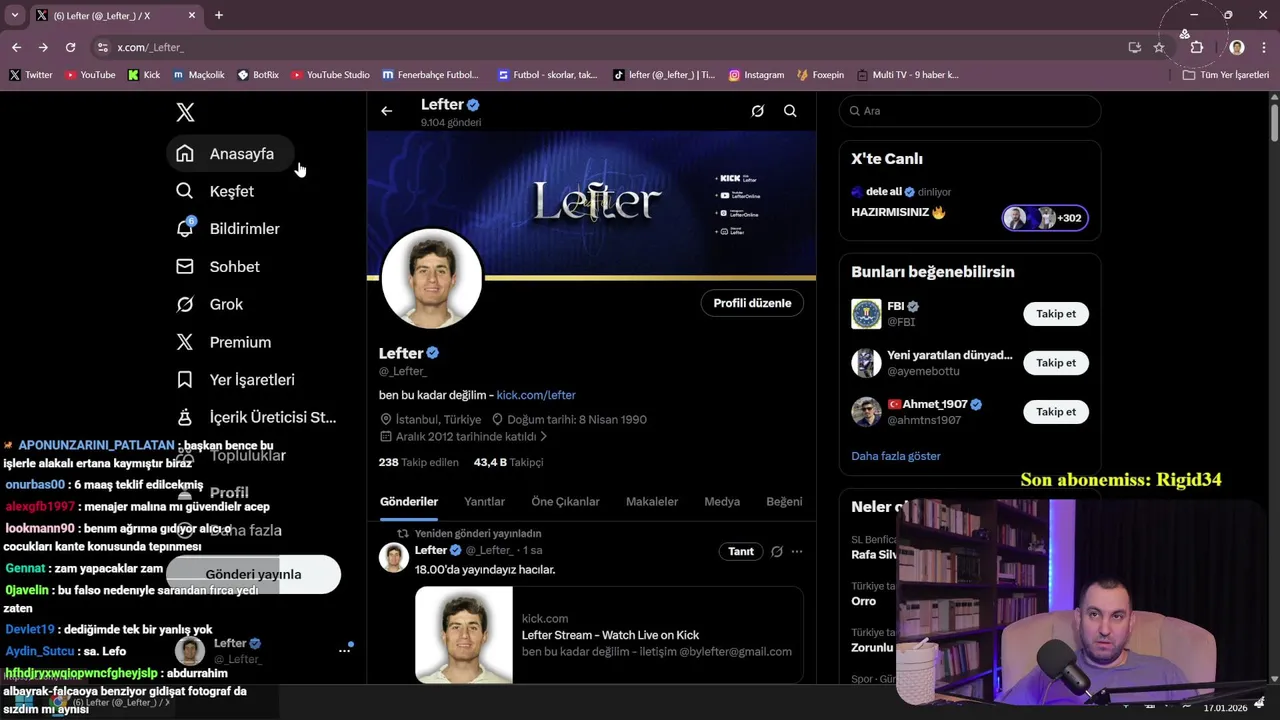Open Keşfet explore page

[x=214, y=191]
